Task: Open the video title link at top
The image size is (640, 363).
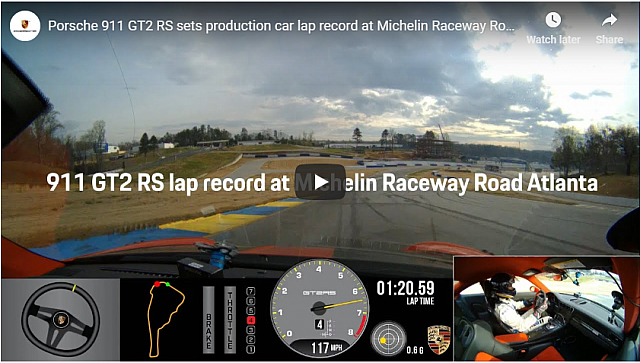Action: click(x=282, y=26)
